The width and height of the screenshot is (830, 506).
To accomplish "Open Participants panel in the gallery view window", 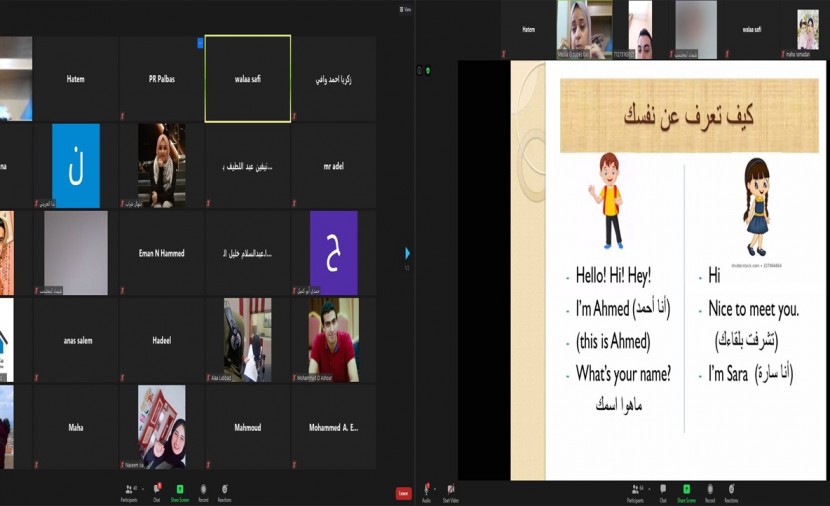I will pos(129,490).
